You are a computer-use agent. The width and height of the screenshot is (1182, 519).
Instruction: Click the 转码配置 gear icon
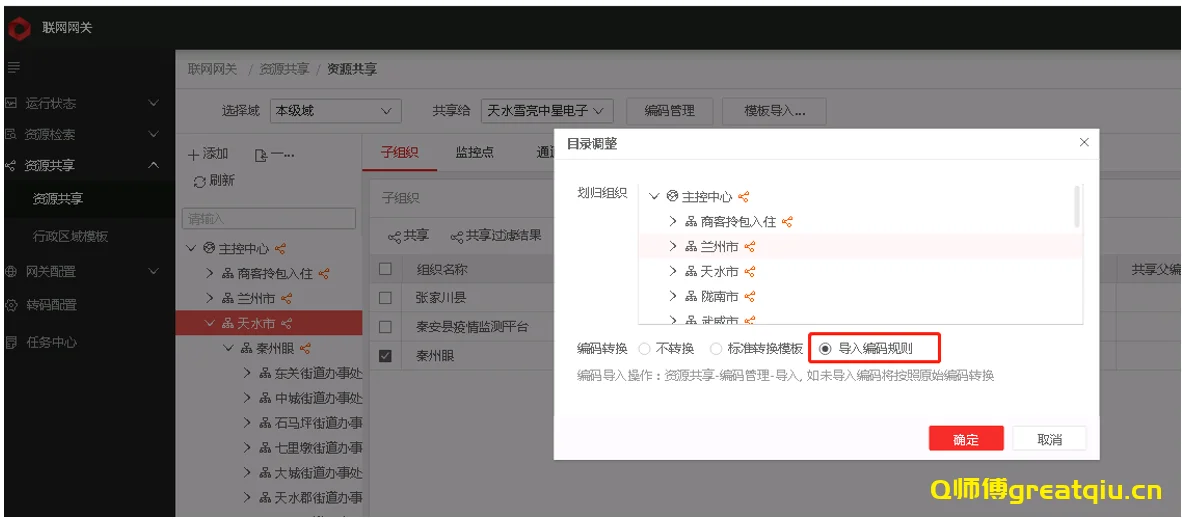tap(11, 305)
